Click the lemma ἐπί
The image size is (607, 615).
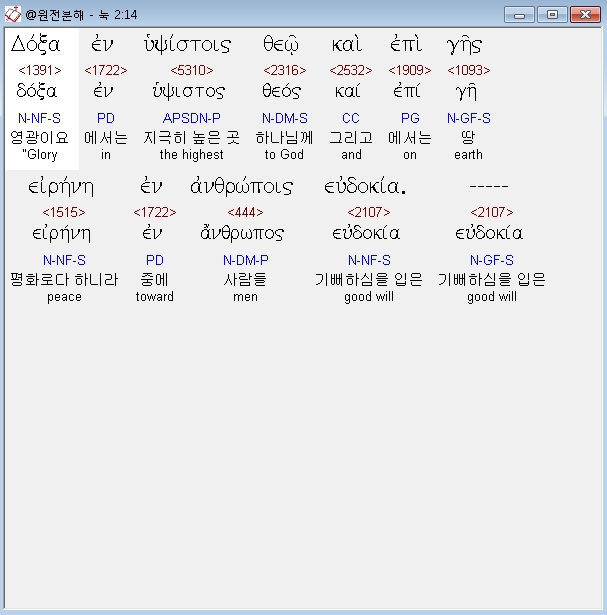[x=407, y=91]
